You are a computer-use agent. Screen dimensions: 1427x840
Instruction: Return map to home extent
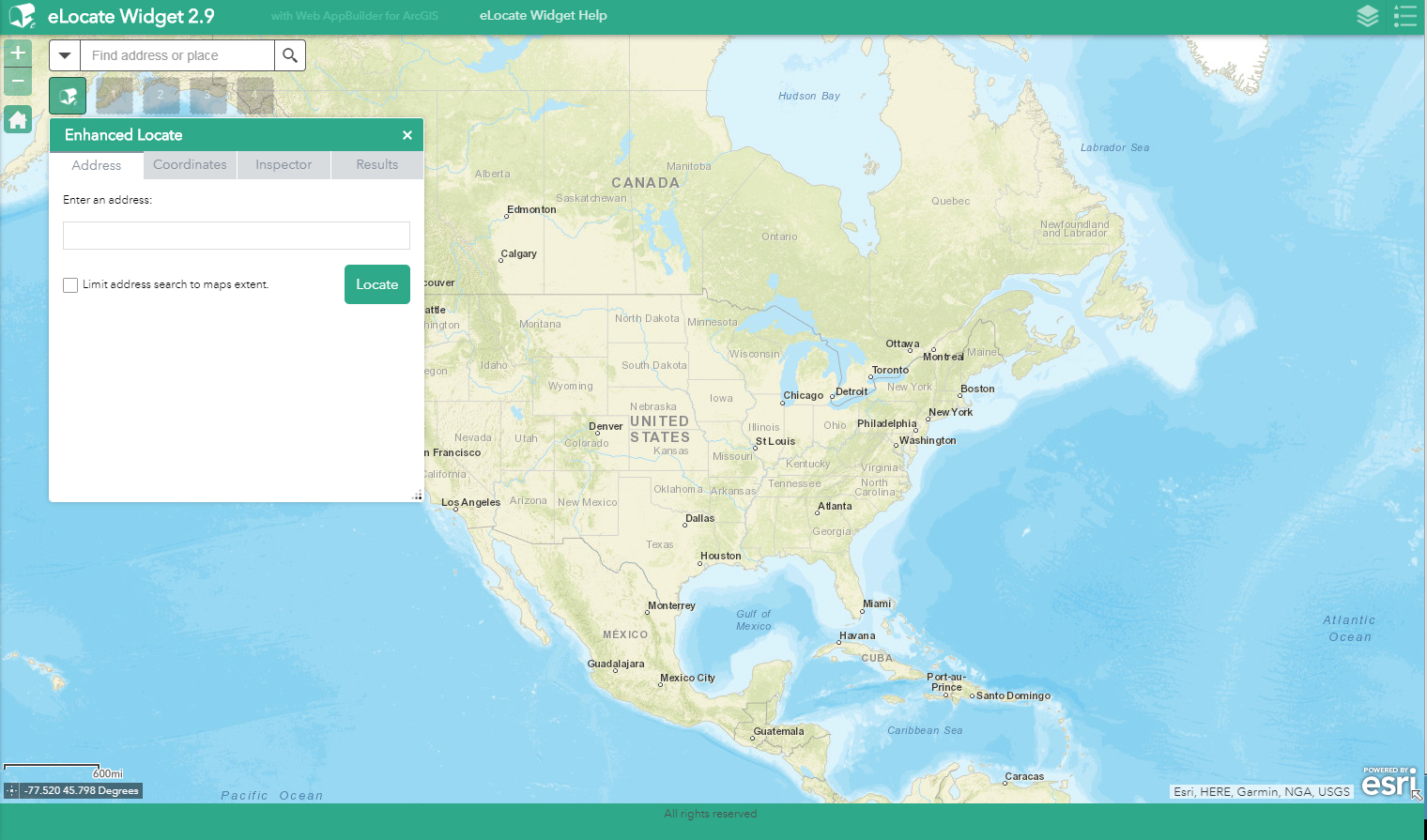(x=18, y=120)
